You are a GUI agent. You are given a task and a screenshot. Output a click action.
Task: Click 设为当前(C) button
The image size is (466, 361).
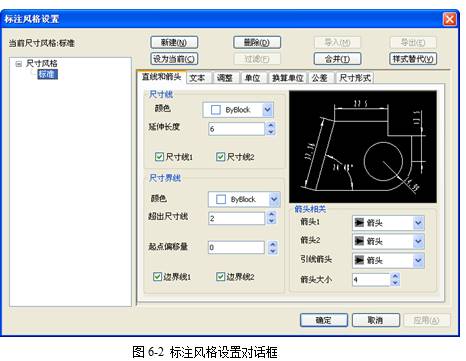[x=174, y=59]
